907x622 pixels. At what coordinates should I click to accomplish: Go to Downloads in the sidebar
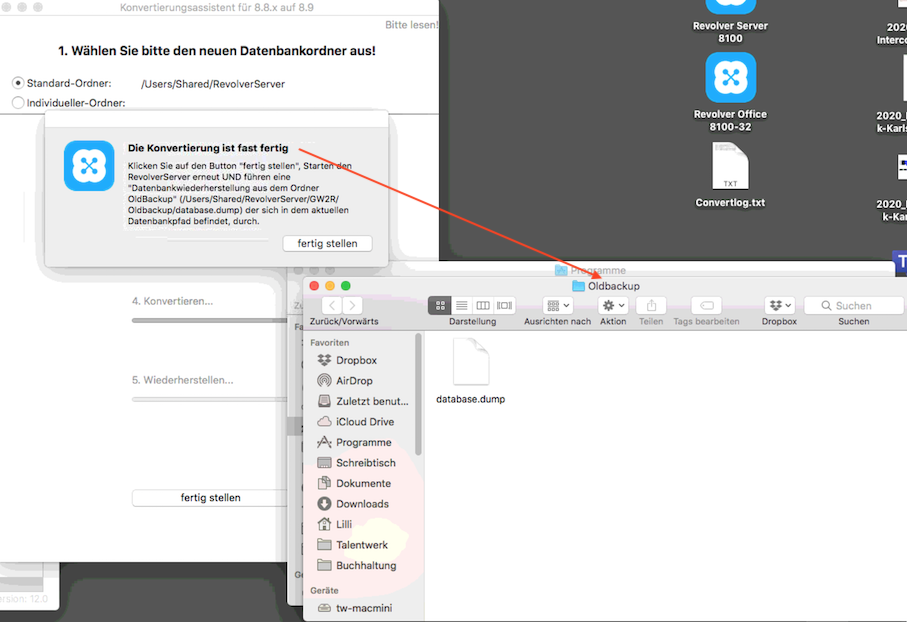(x=362, y=504)
